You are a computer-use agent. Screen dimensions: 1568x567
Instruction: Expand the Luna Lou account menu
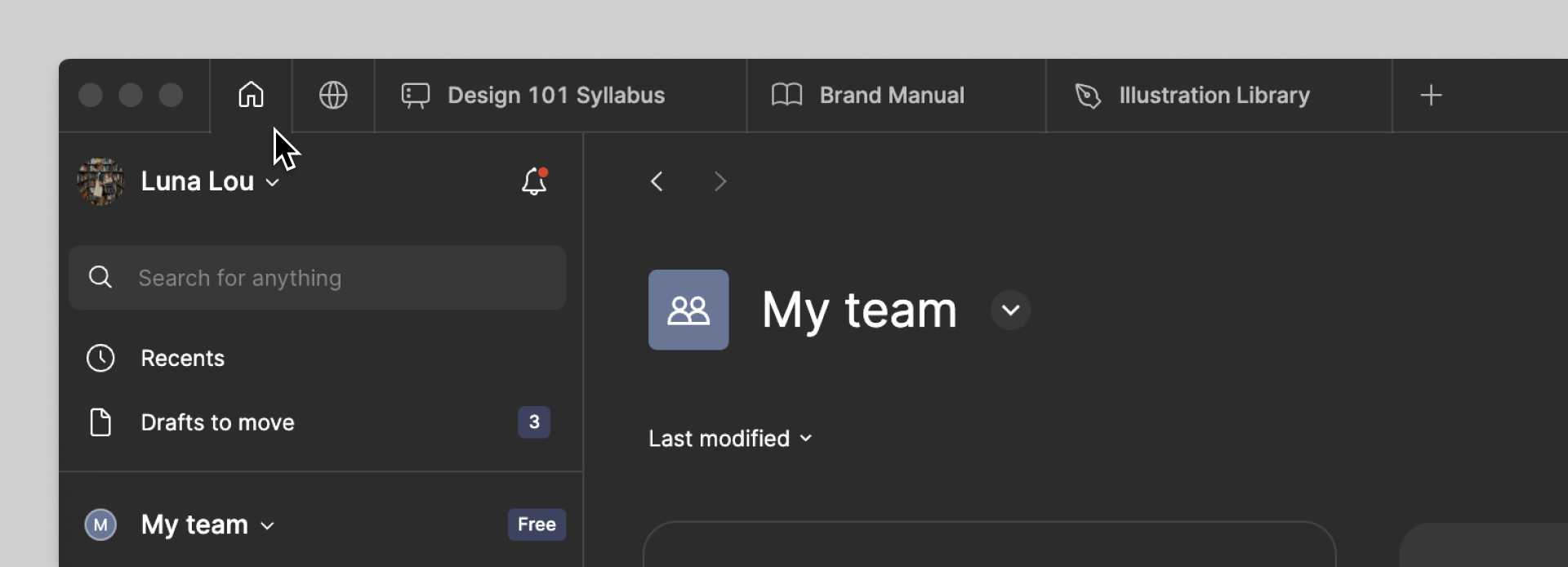pos(273,182)
